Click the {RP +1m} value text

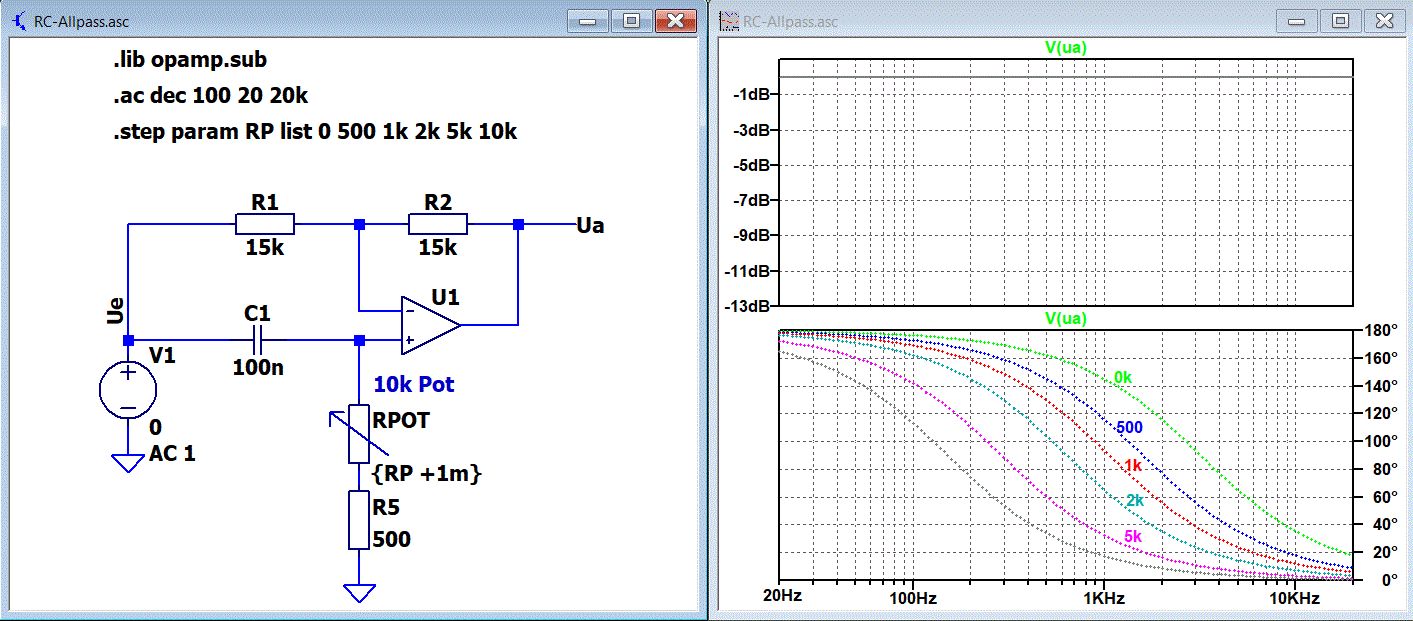click(427, 474)
